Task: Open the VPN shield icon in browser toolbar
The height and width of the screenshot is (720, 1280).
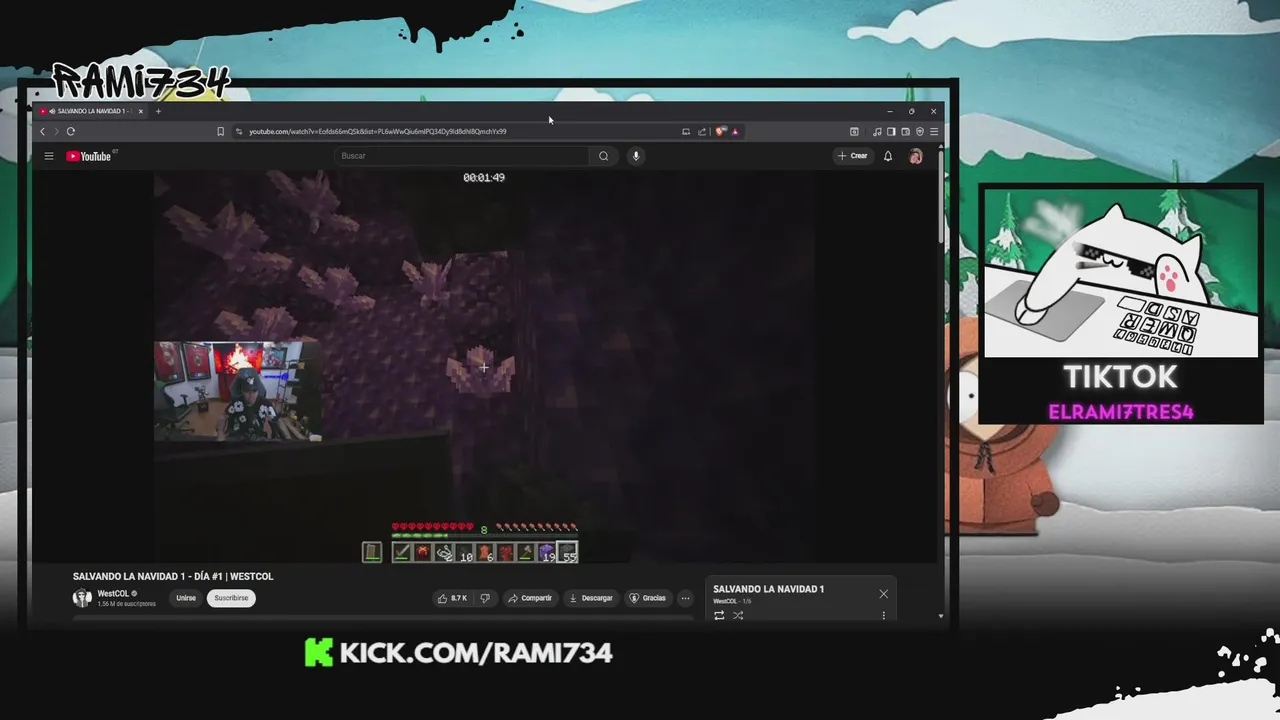Action: click(x=920, y=131)
